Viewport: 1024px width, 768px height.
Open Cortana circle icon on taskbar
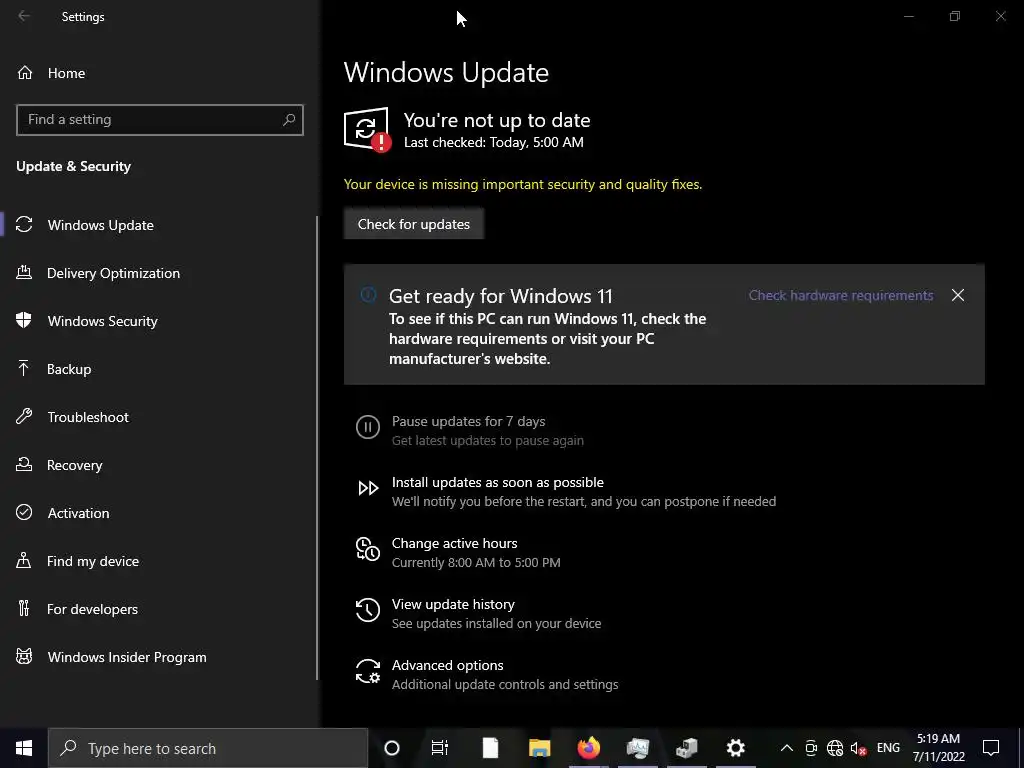tap(392, 748)
